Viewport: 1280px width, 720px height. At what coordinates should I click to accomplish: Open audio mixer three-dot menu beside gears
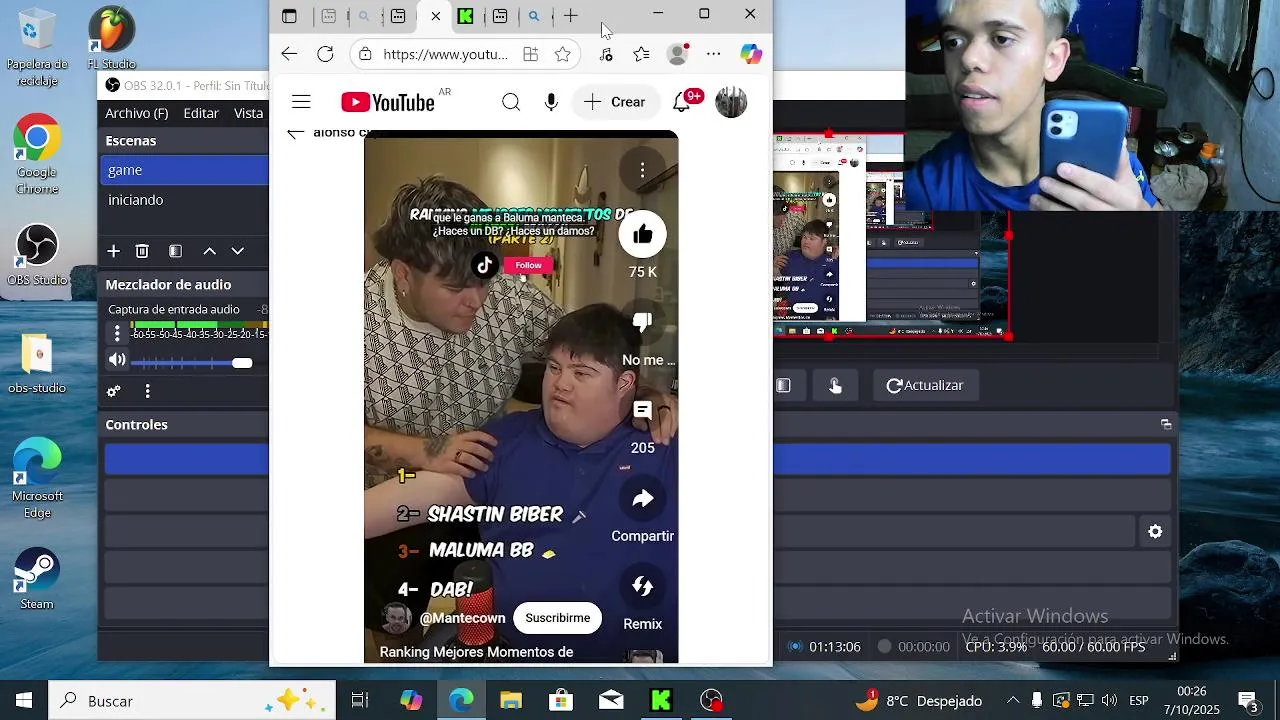(x=147, y=391)
